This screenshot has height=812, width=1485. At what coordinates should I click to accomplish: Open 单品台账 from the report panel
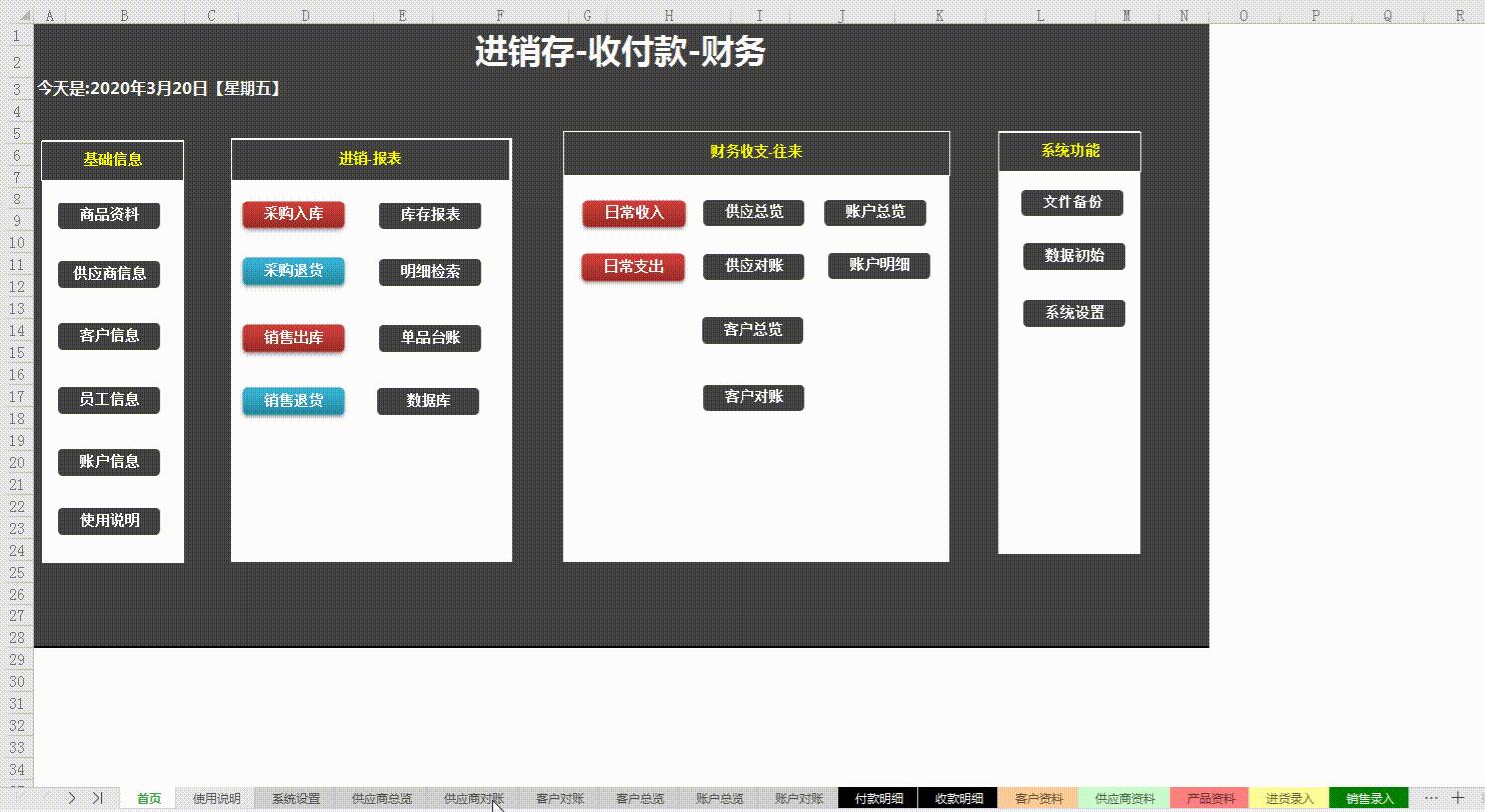pyautogui.click(x=429, y=338)
